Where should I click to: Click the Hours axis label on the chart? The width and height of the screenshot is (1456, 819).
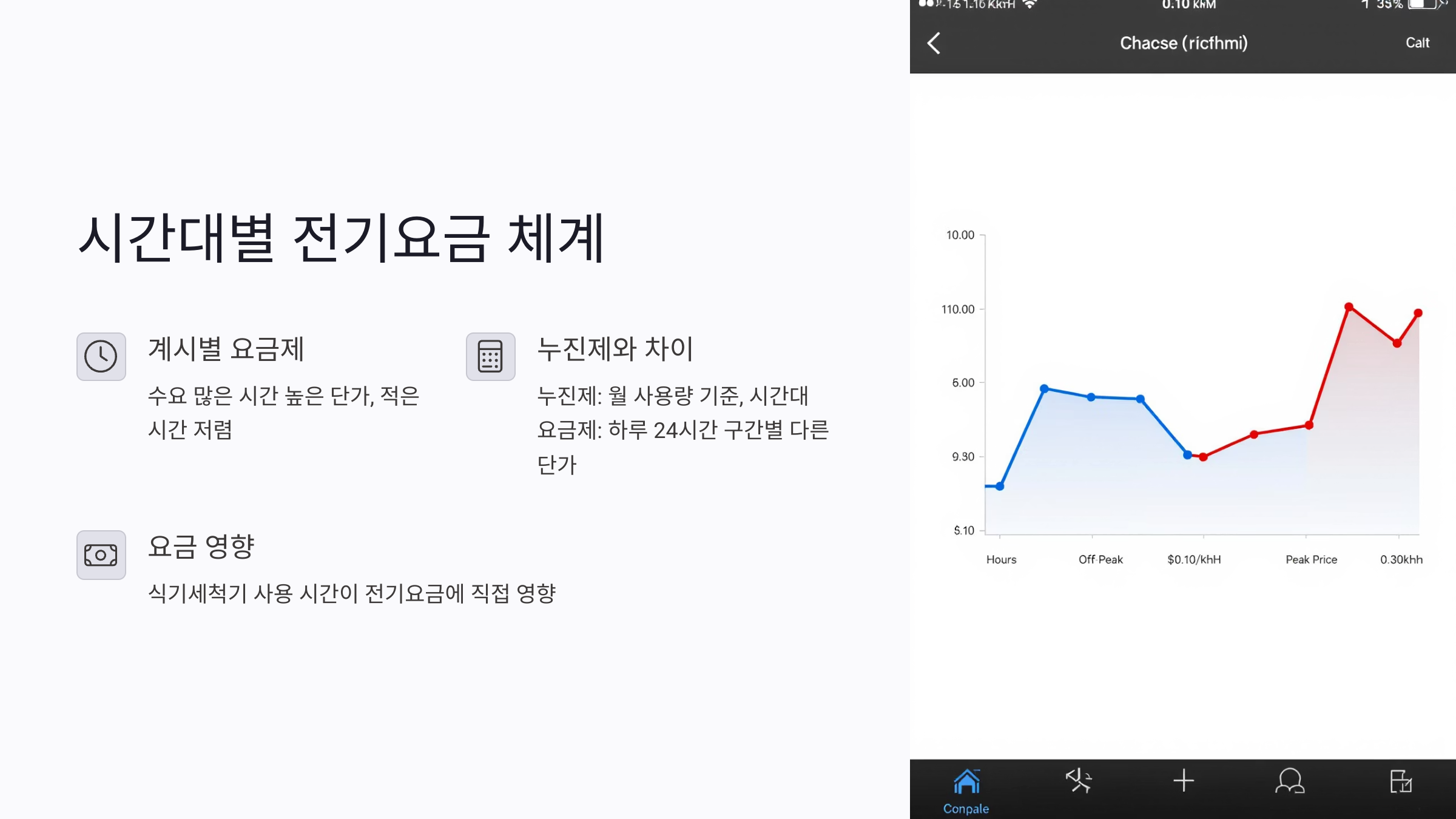coord(1002,559)
